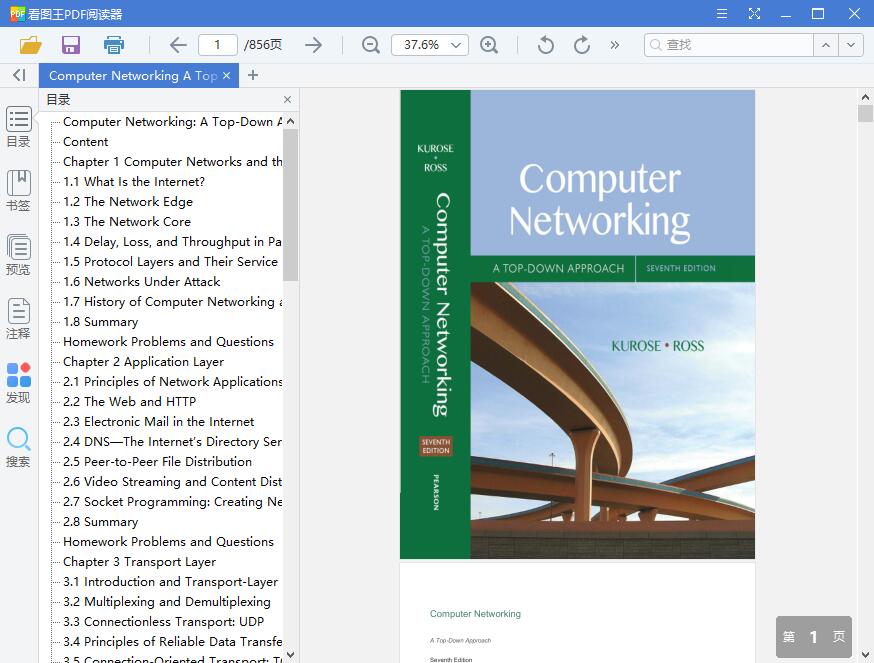Rotate page counterclockwise

546,45
